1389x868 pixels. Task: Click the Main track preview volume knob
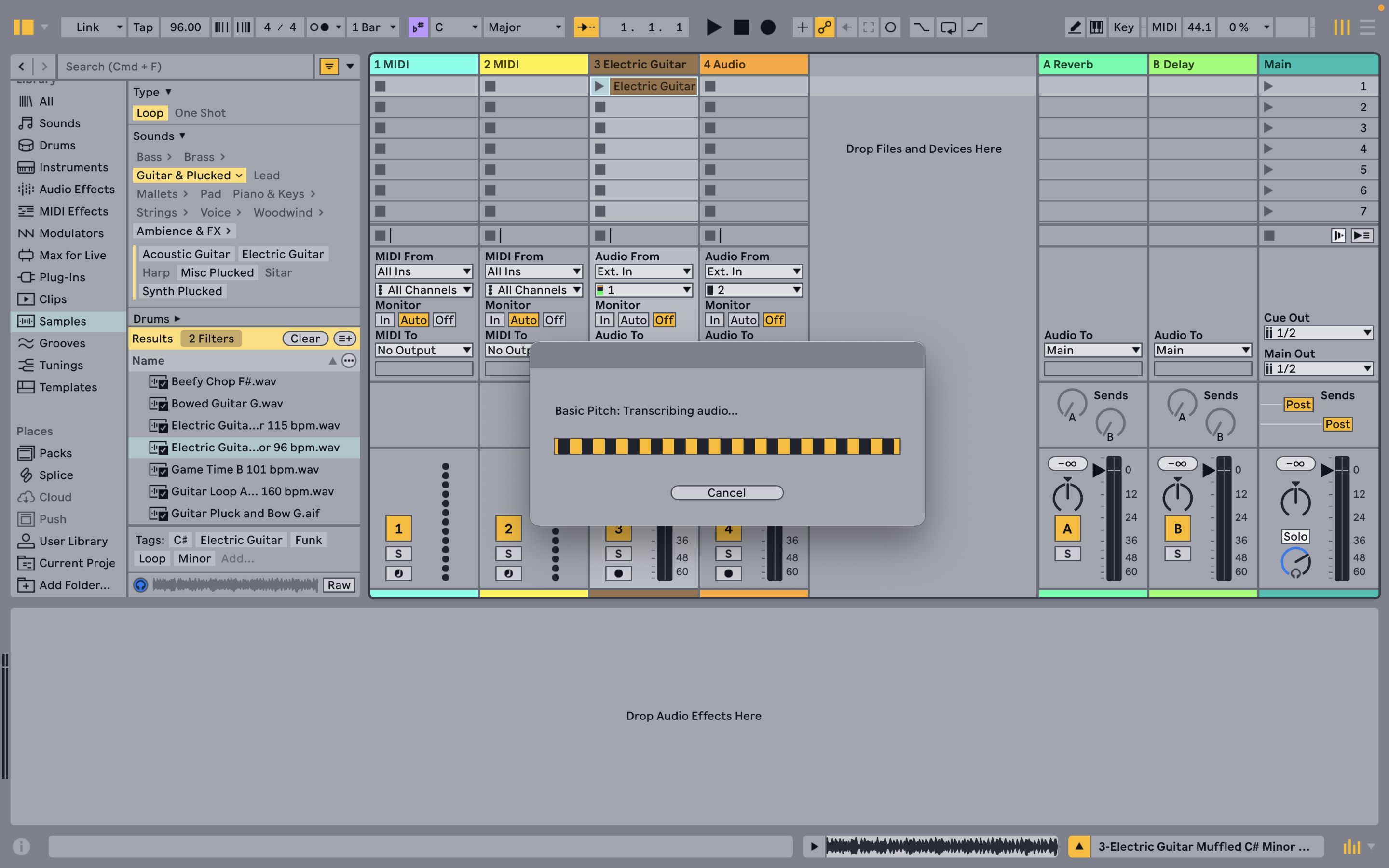[x=1295, y=563]
